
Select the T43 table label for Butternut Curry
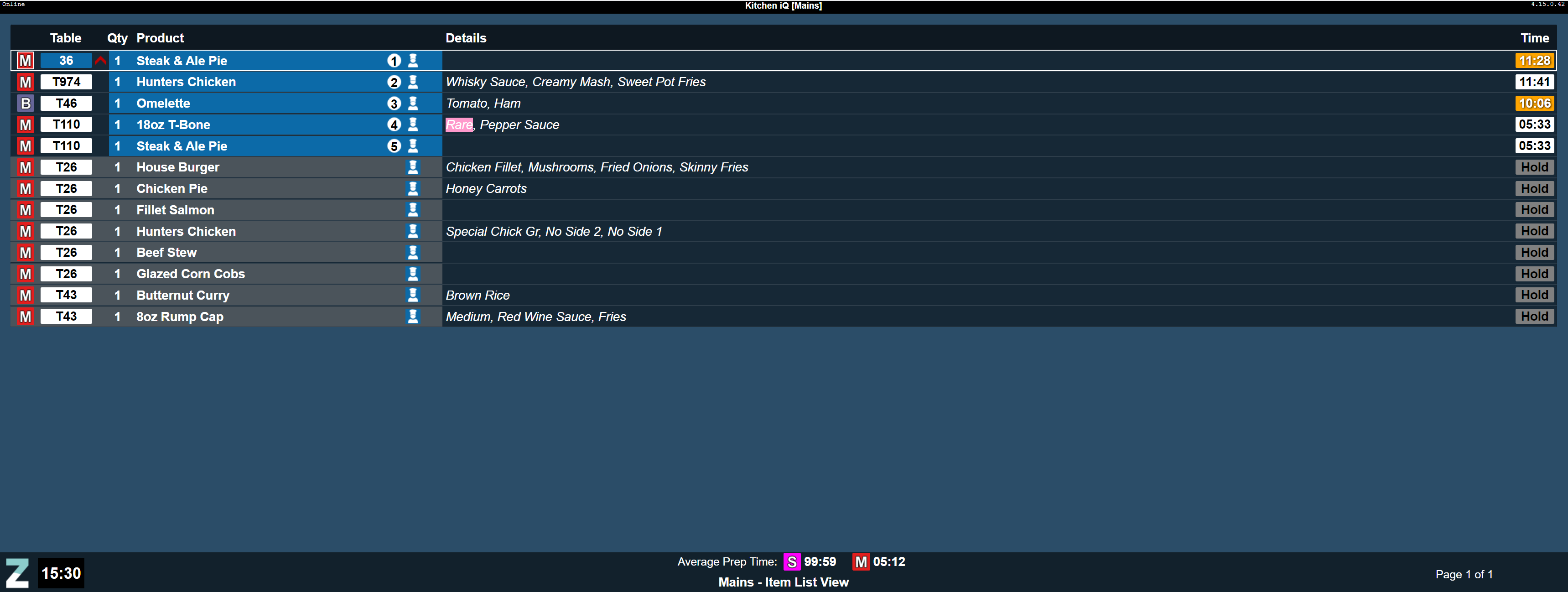[x=66, y=295]
